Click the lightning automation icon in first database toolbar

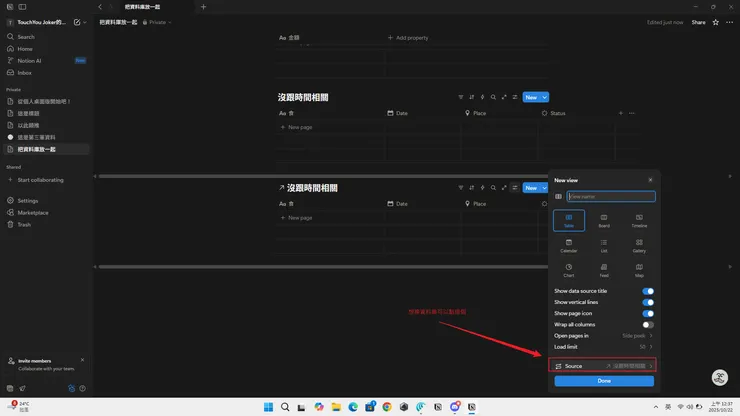(x=482, y=97)
